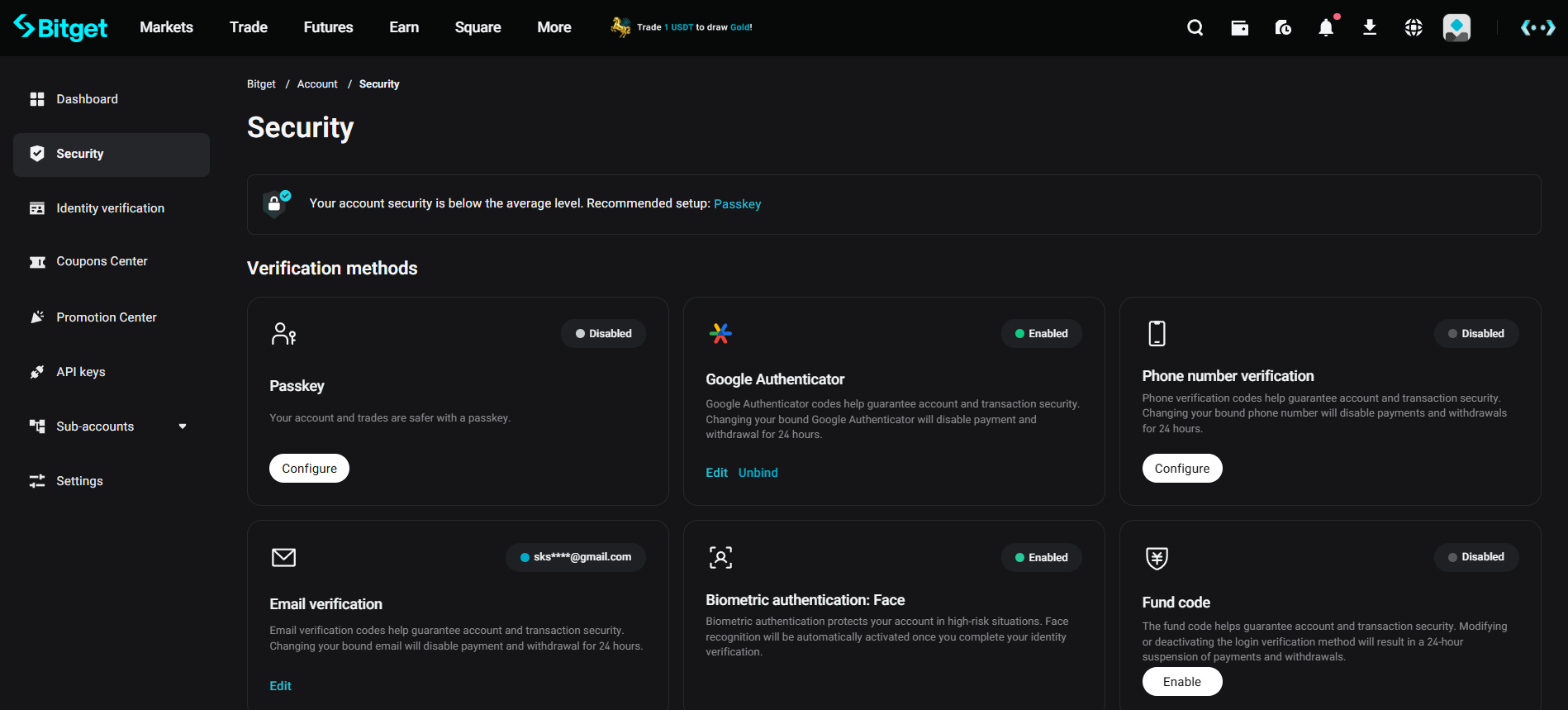The height and width of the screenshot is (710, 1568).
Task: Open the wallet icon in header
Action: pos(1239,28)
